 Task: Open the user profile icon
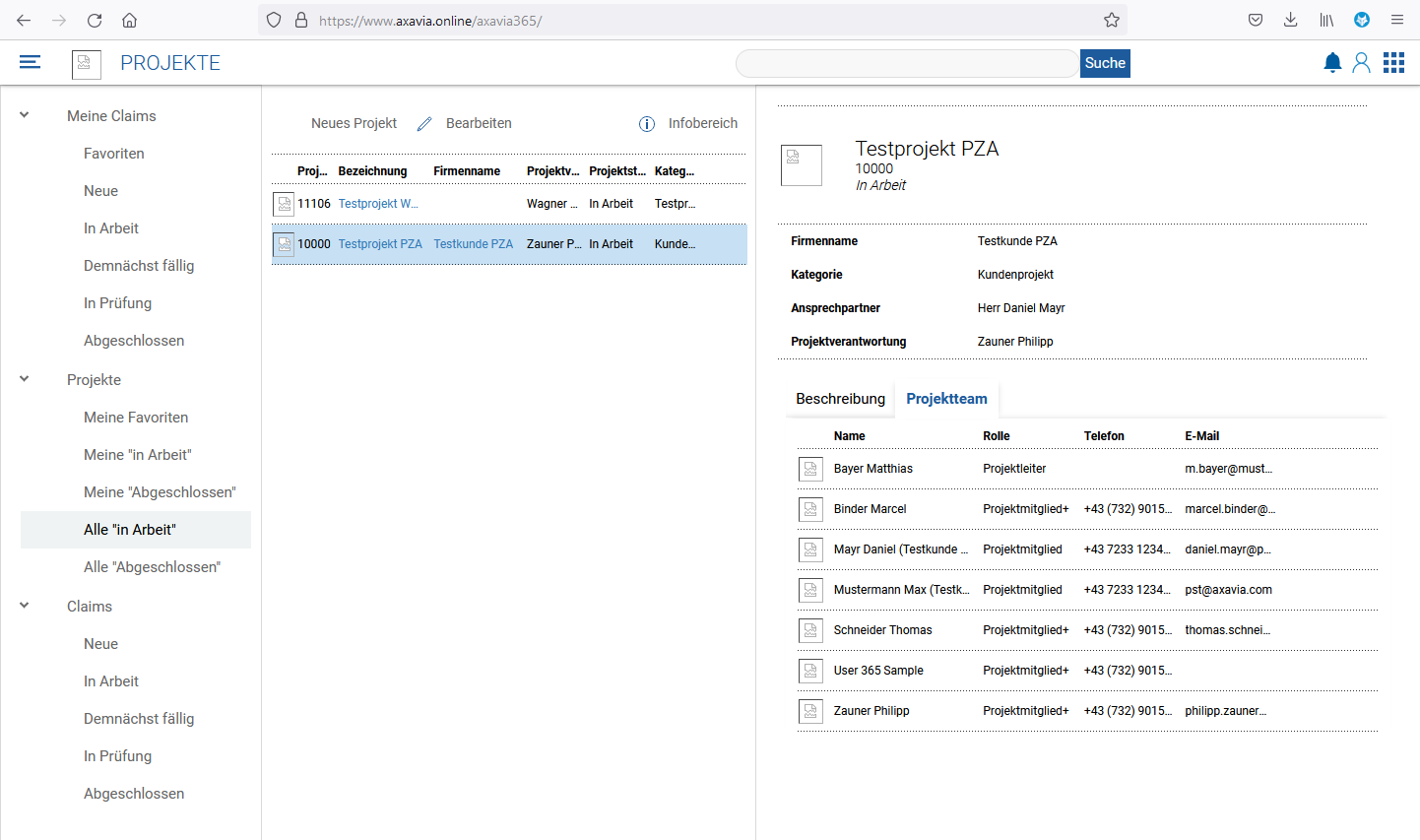(x=1361, y=63)
